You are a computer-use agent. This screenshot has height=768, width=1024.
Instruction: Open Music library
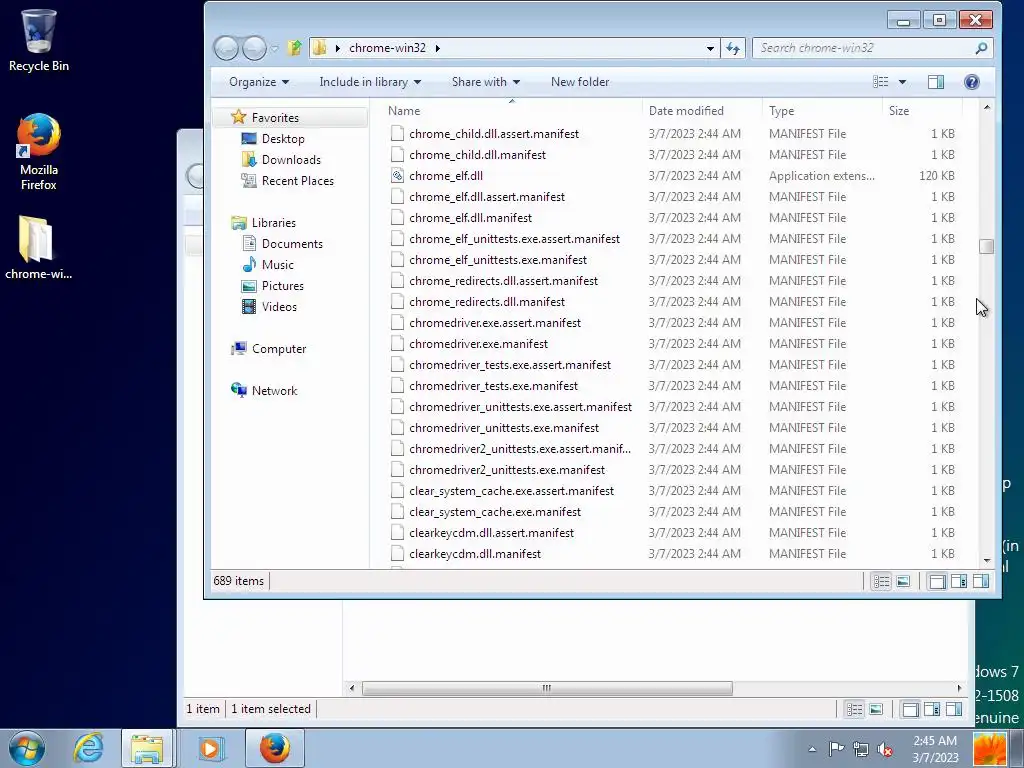pyautogui.click(x=278, y=264)
